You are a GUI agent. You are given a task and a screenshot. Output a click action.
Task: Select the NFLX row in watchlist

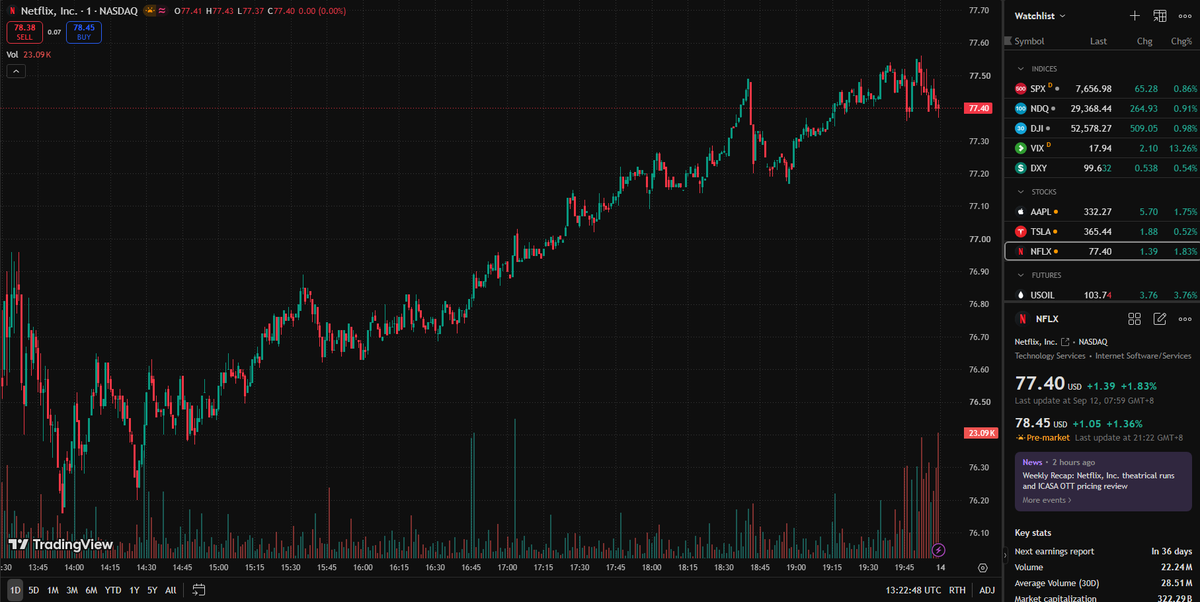[x=1102, y=251]
